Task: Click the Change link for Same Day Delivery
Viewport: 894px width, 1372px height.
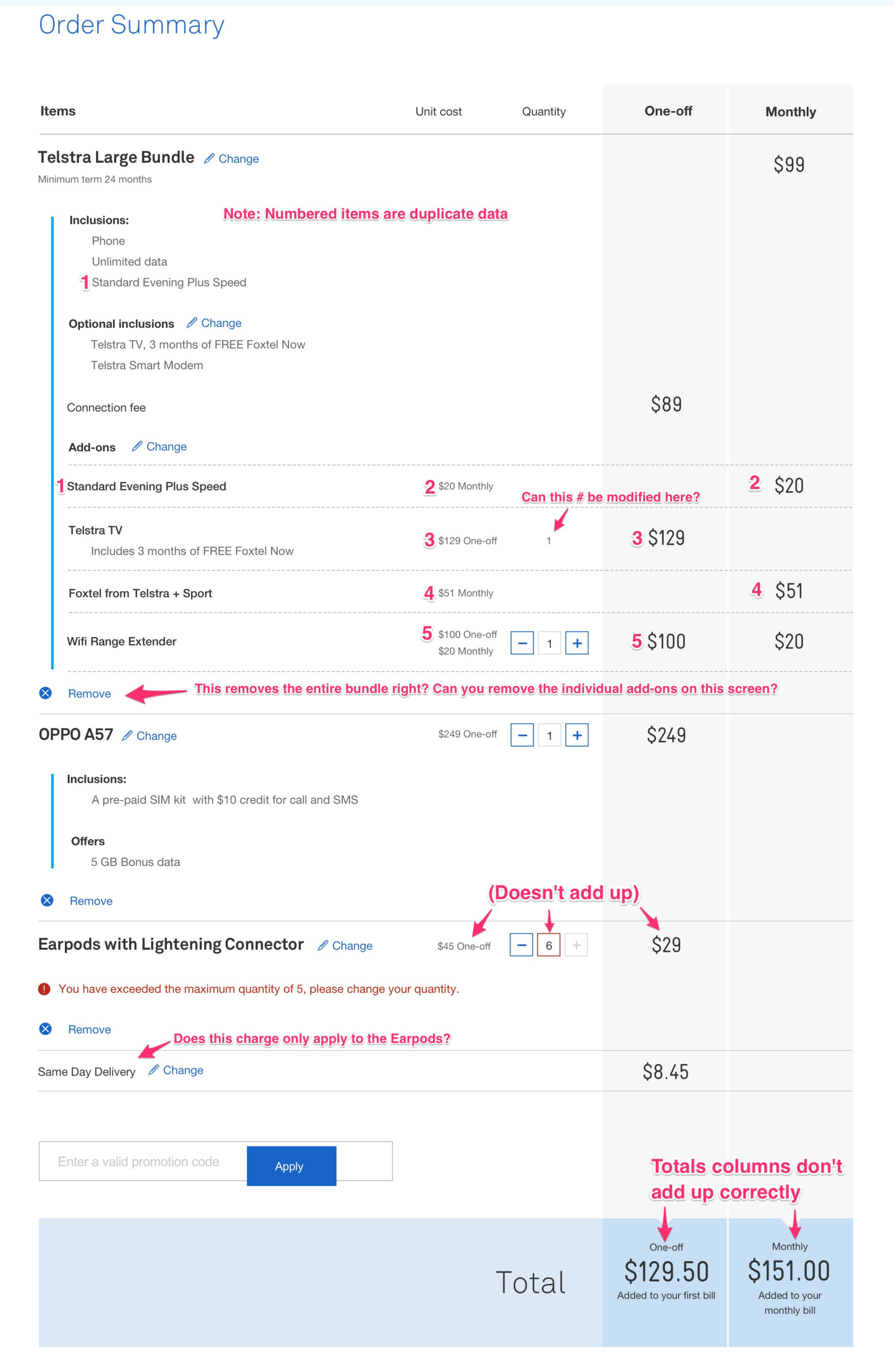Action: pos(183,1070)
